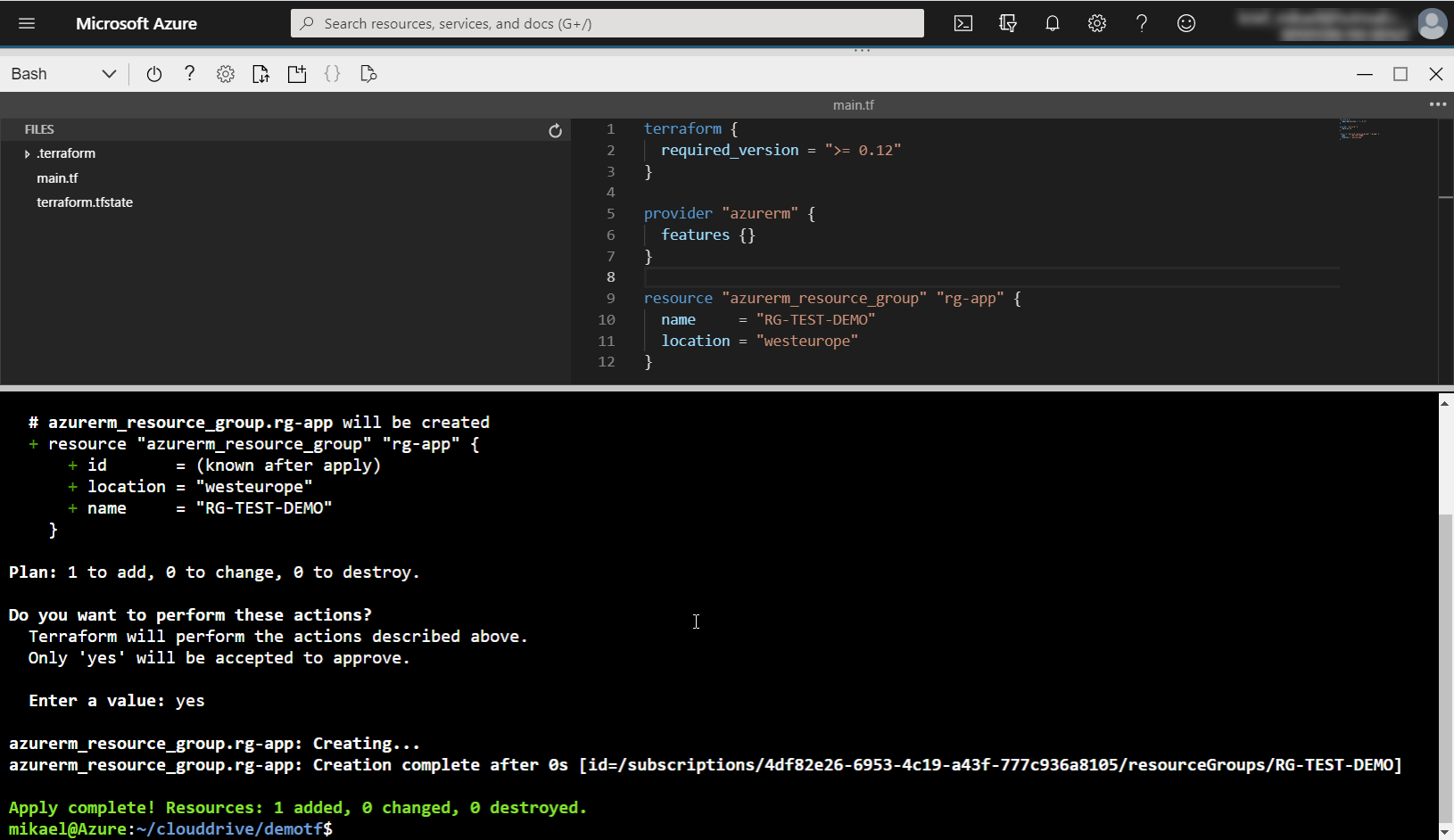Open the Notifications bell
This screenshot has width=1454, height=840.
click(1053, 24)
